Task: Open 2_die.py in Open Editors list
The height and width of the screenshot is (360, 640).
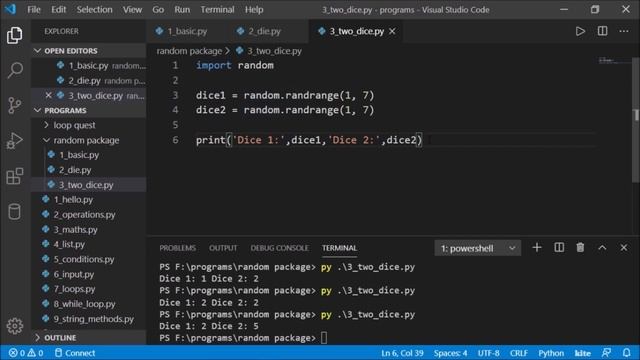Action: [88, 80]
